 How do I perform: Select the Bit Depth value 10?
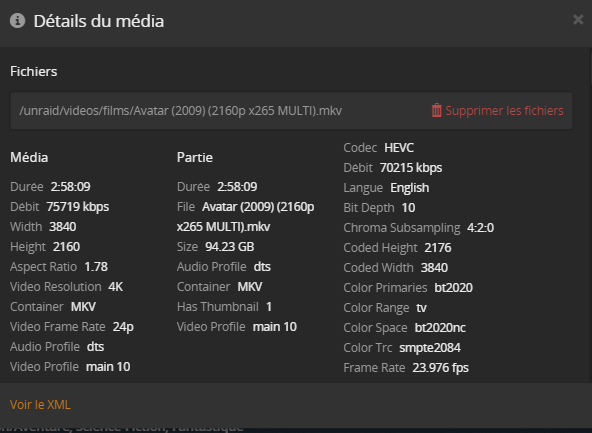(409, 208)
